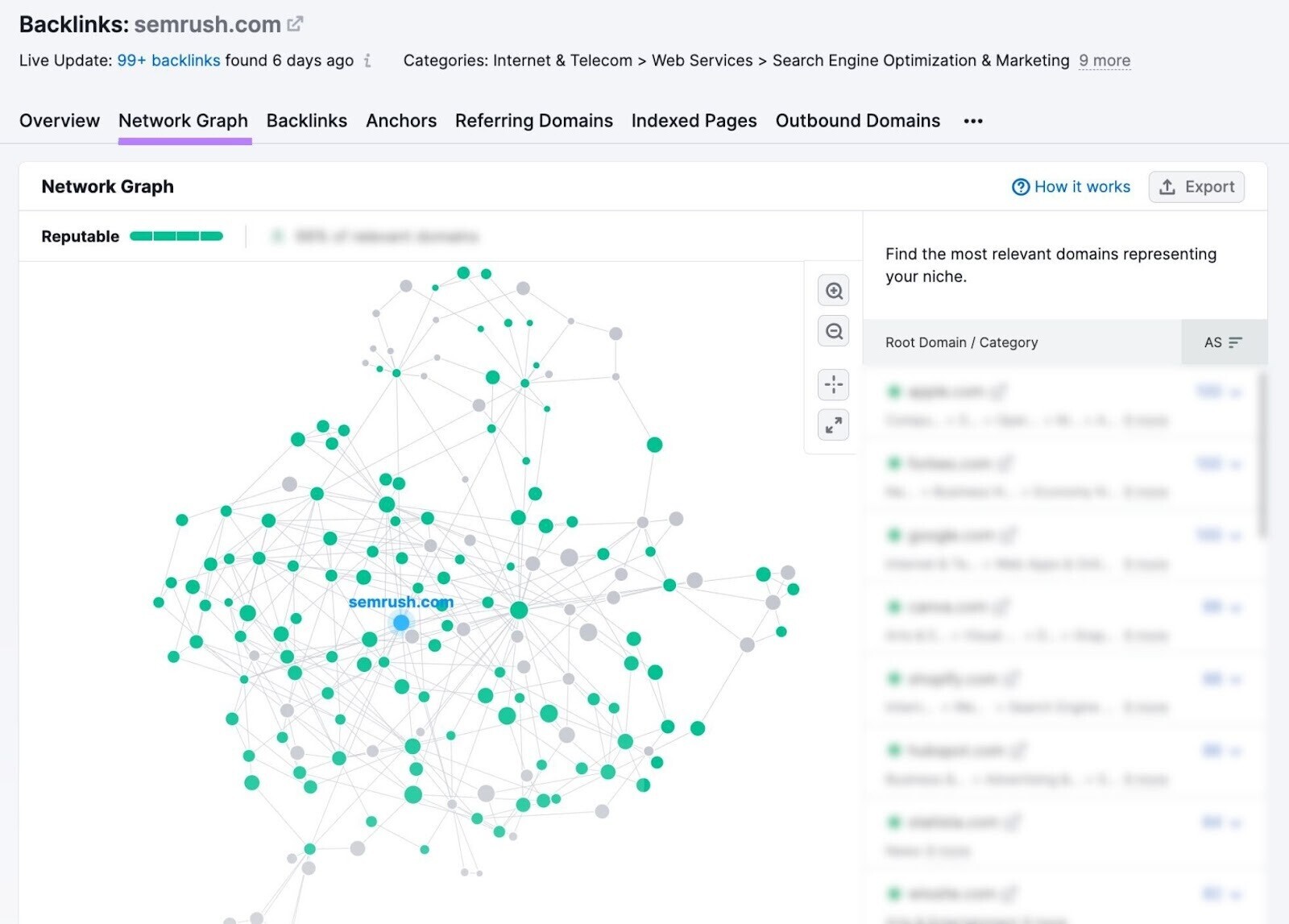Open the Indexed Pages tab

[x=694, y=121]
